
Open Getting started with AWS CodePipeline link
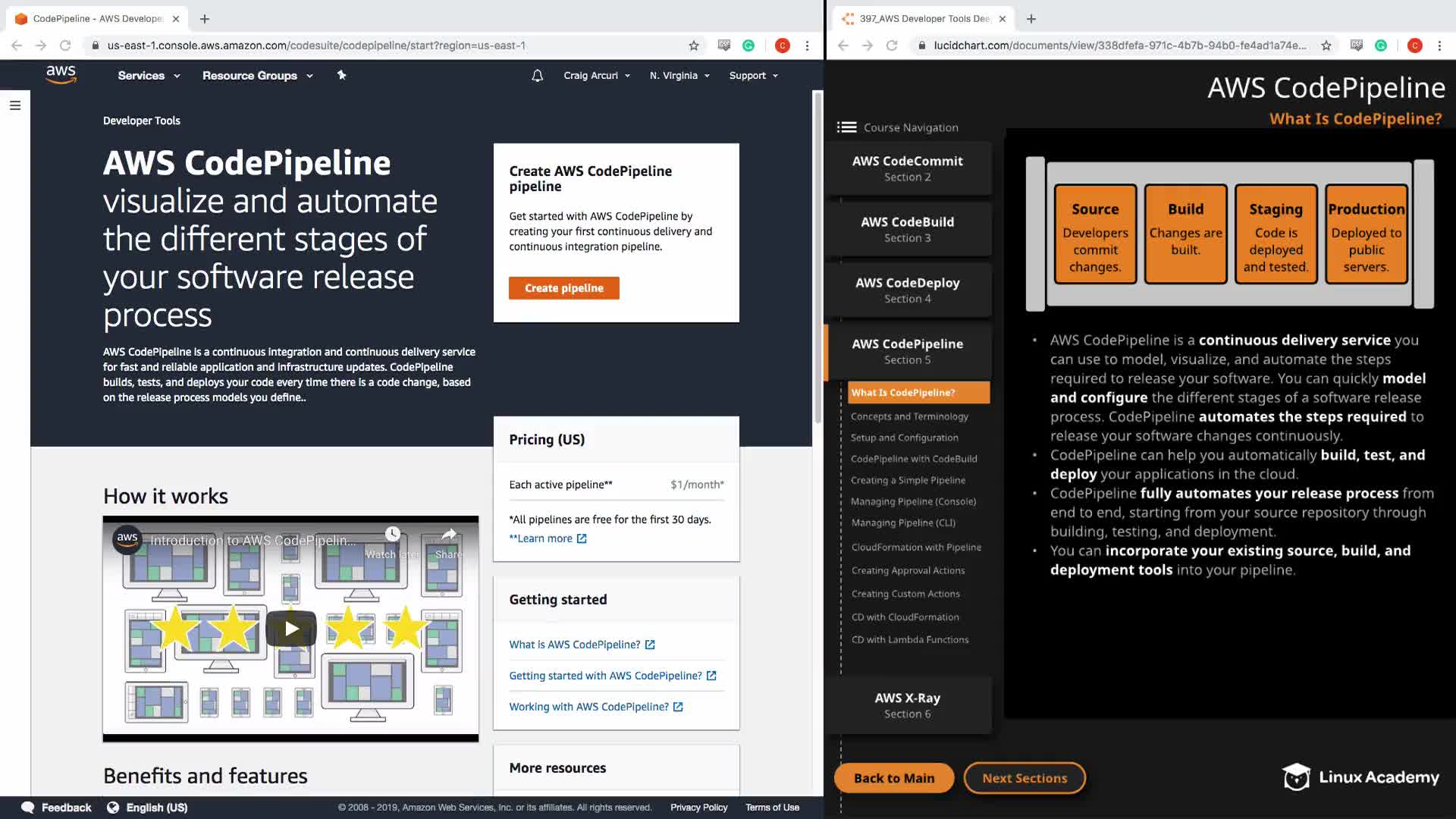(605, 676)
